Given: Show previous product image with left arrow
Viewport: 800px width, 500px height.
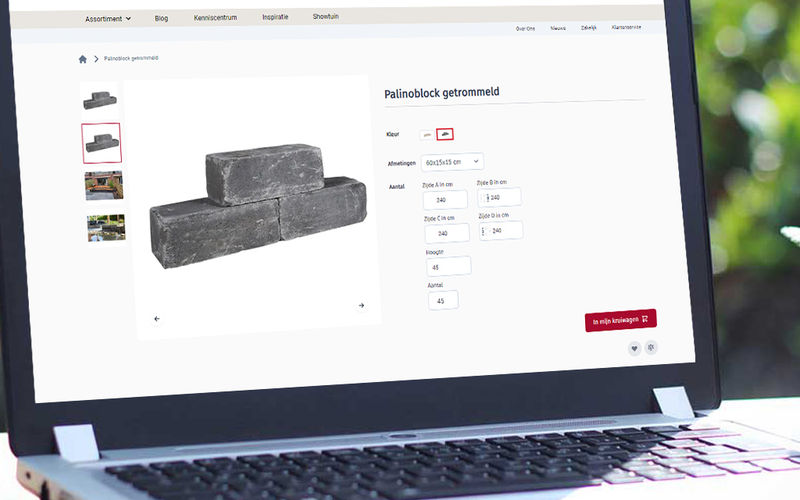Looking at the screenshot, I should click(x=157, y=319).
